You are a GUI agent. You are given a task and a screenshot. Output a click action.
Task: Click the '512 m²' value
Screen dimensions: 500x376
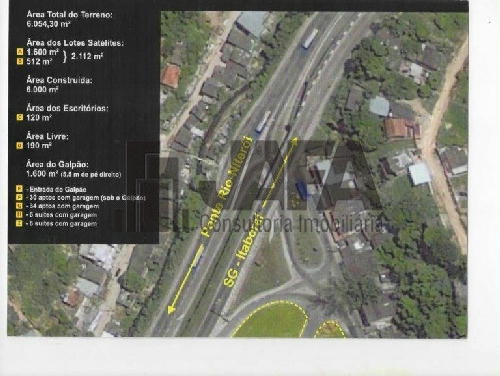point(39,62)
